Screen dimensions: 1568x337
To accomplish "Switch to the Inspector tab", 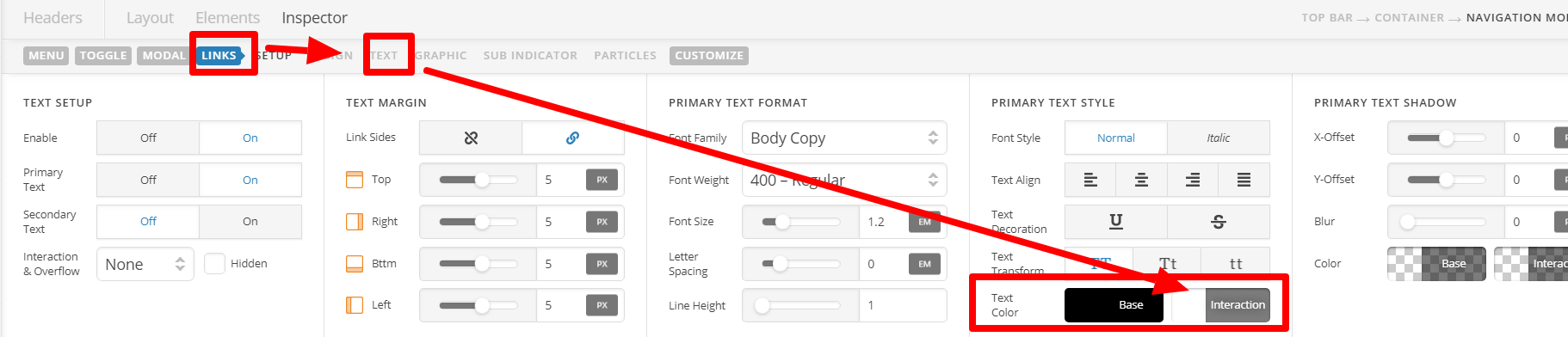I will tap(314, 18).
